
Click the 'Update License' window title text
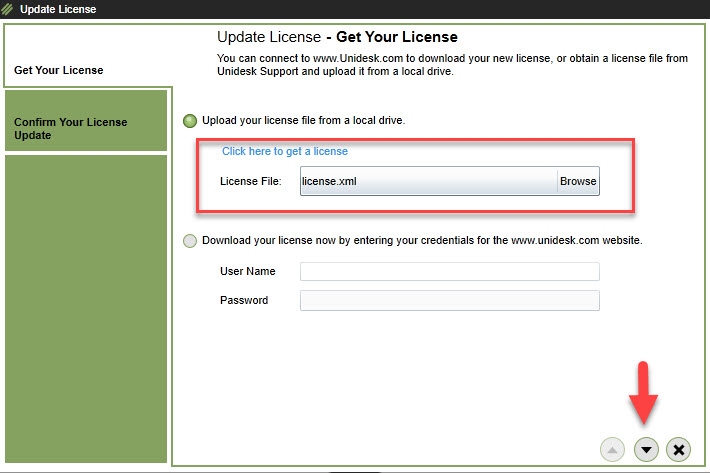(58, 9)
